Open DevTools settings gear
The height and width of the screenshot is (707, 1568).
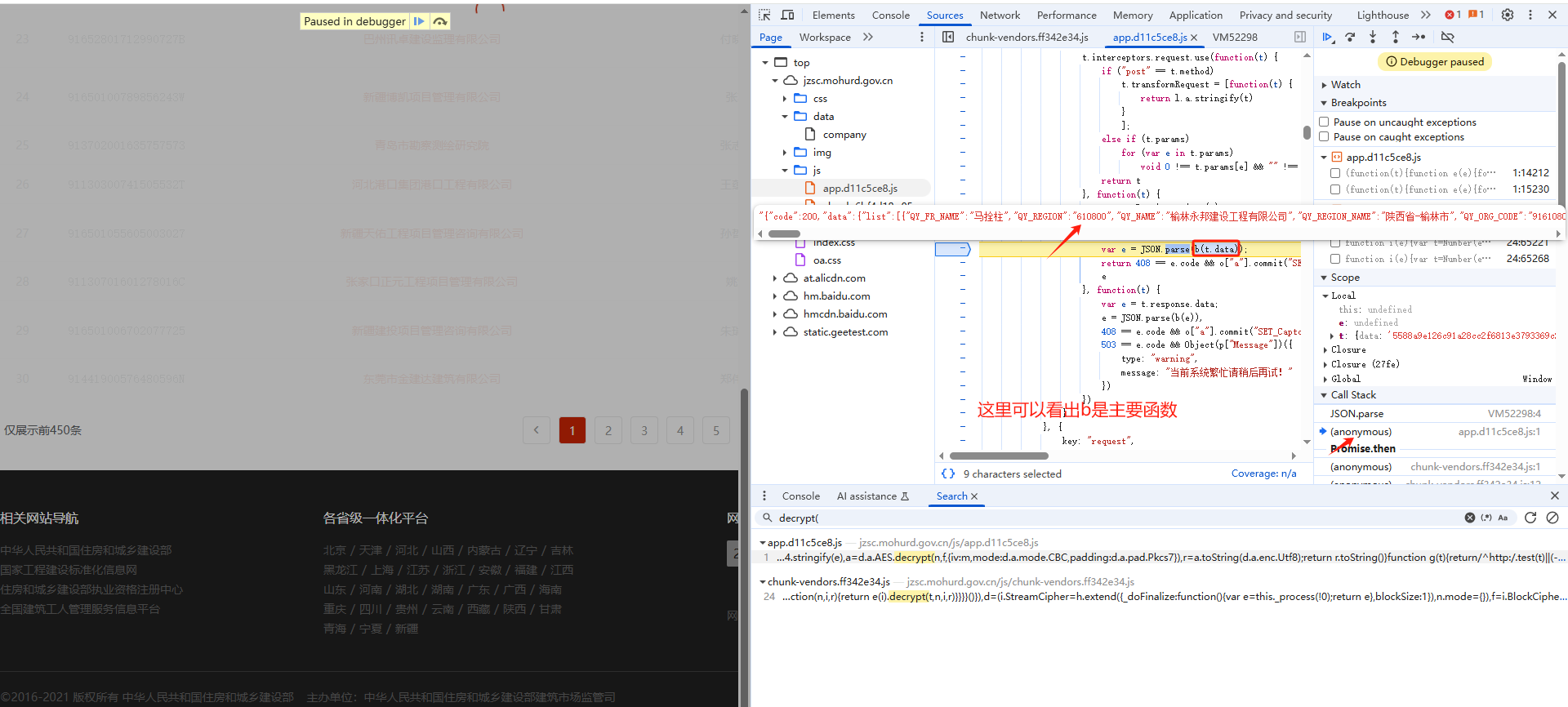point(1508,15)
